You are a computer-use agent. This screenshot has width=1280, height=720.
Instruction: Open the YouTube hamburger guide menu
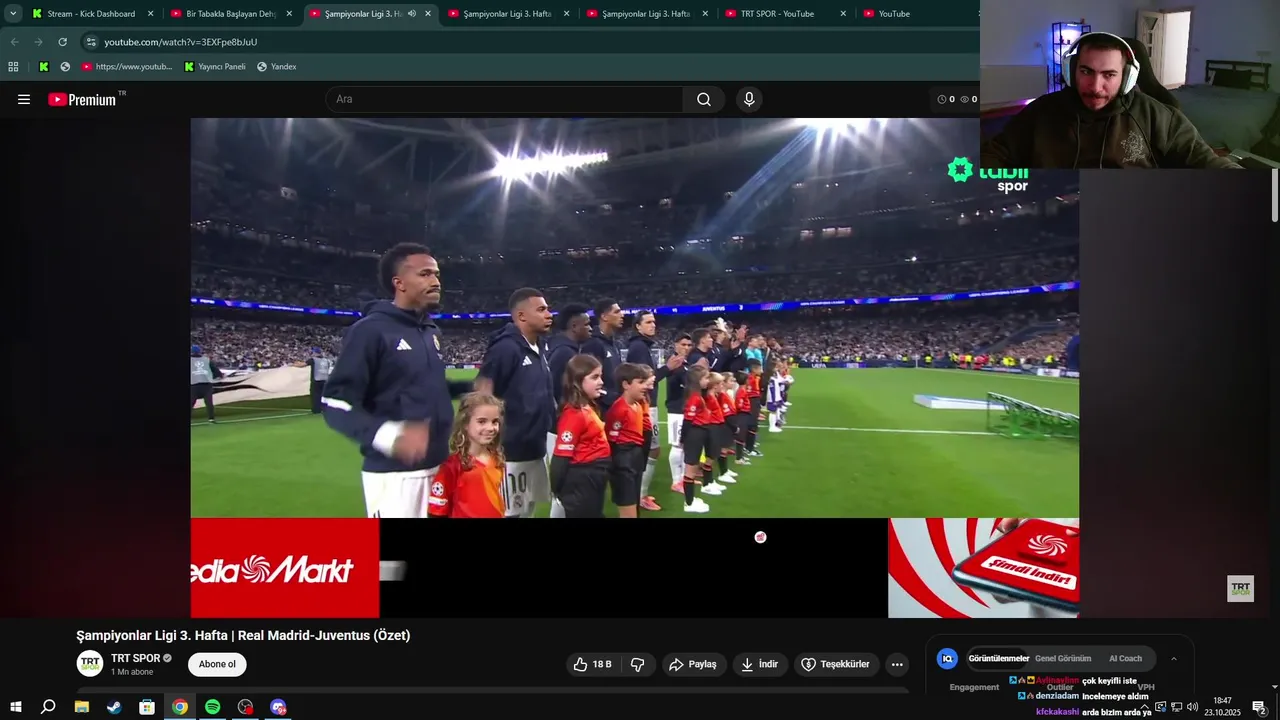24,99
